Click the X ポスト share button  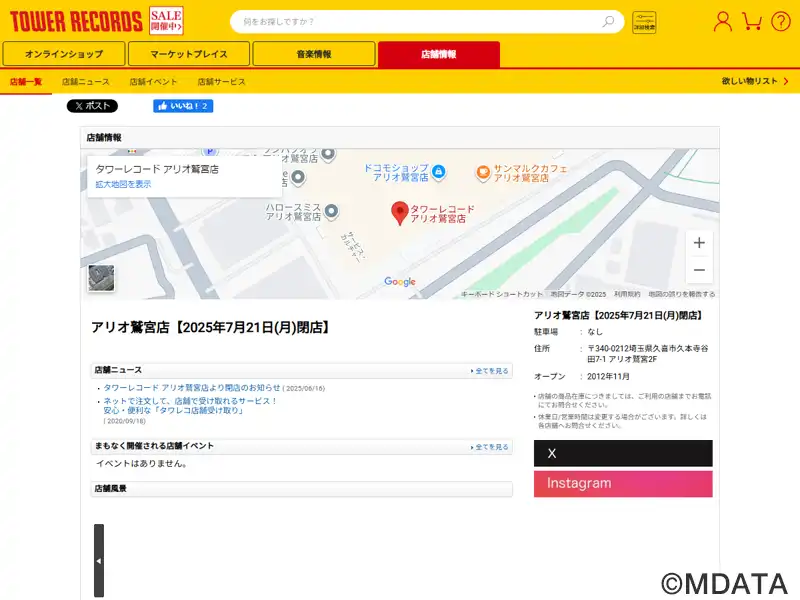[x=92, y=106]
